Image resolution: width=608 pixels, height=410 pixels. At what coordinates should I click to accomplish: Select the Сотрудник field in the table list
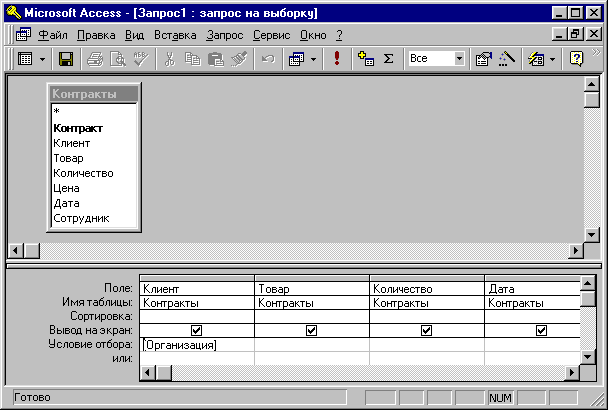coord(94,218)
